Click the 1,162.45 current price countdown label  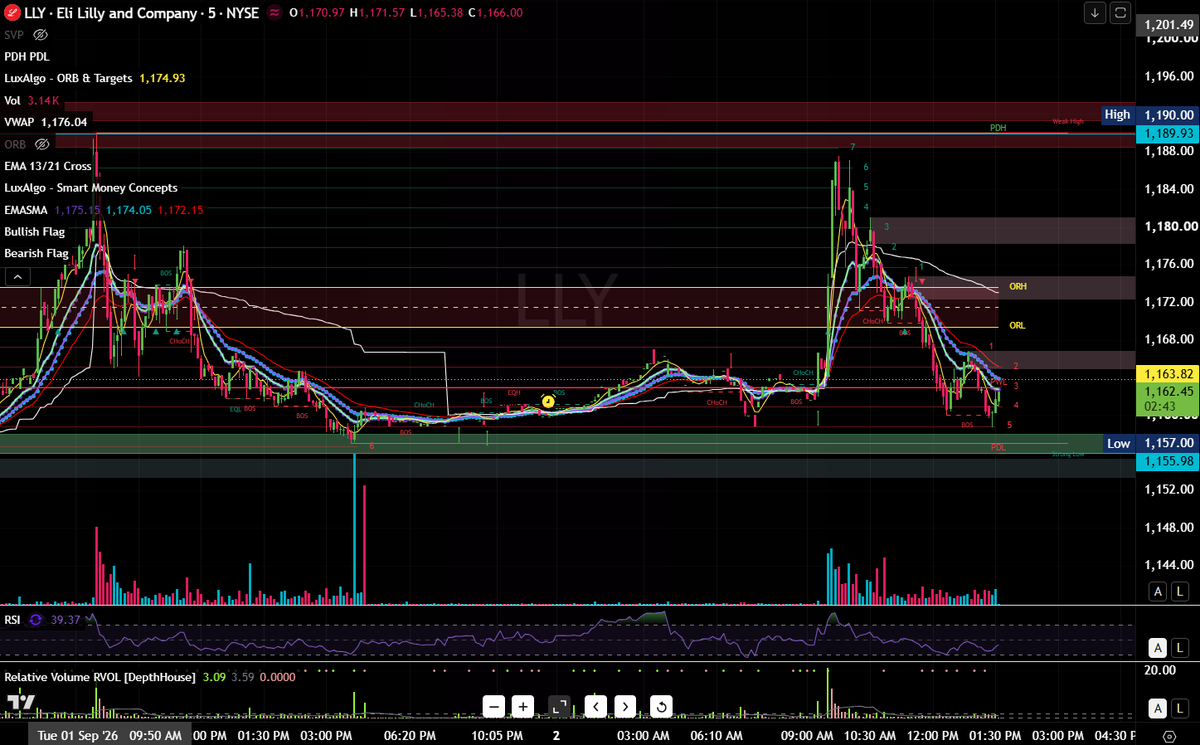pos(1167,399)
